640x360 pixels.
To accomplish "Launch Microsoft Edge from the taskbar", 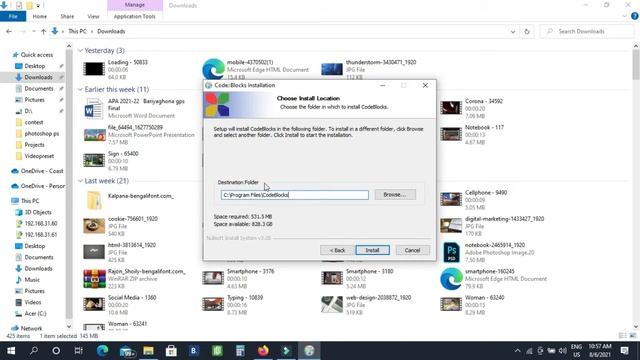I will (x=102, y=351).
